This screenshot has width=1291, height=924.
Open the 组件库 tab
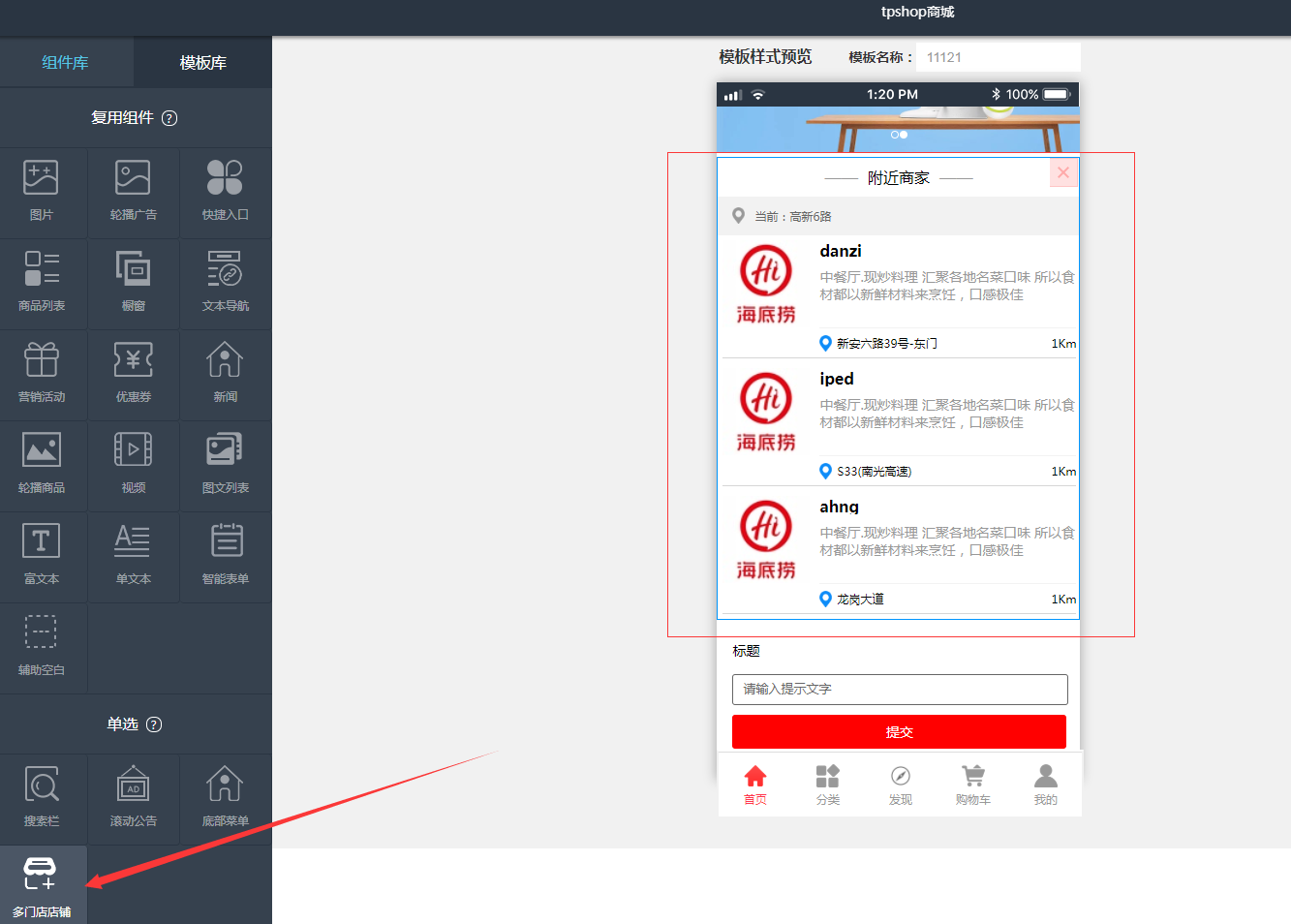(65, 63)
